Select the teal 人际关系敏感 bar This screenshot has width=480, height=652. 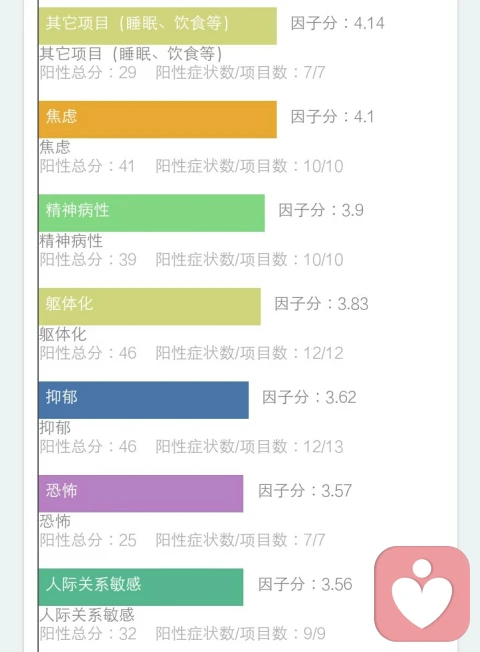[141, 587]
